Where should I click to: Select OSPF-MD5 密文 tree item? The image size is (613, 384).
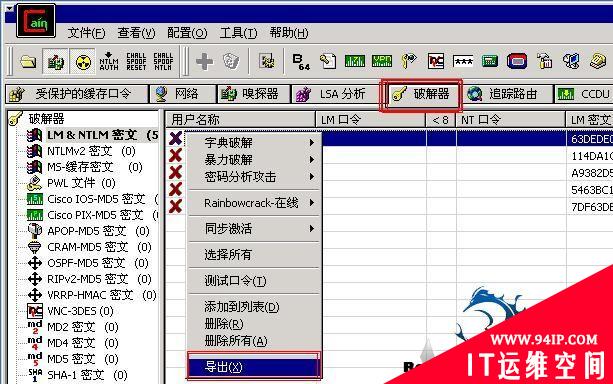coord(98,263)
